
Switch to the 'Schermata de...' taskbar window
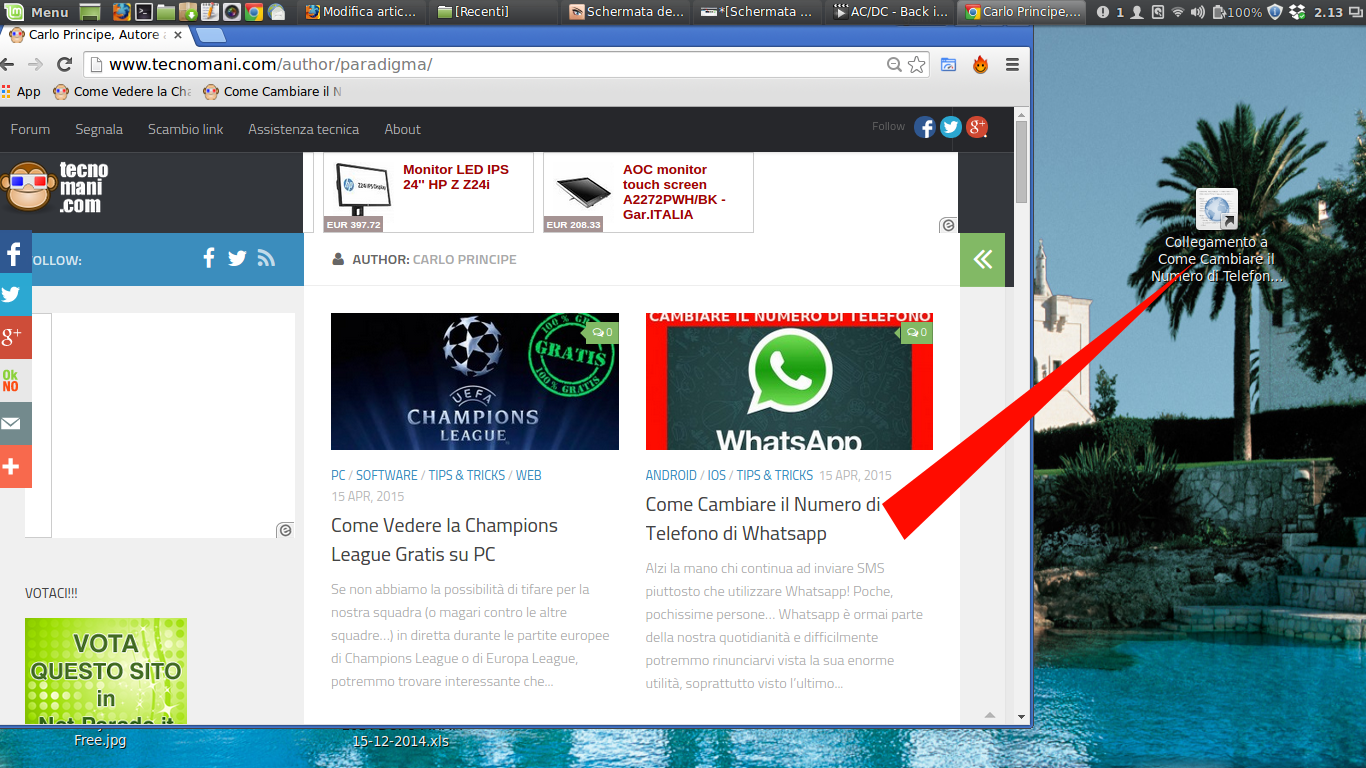[x=627, y=12]
